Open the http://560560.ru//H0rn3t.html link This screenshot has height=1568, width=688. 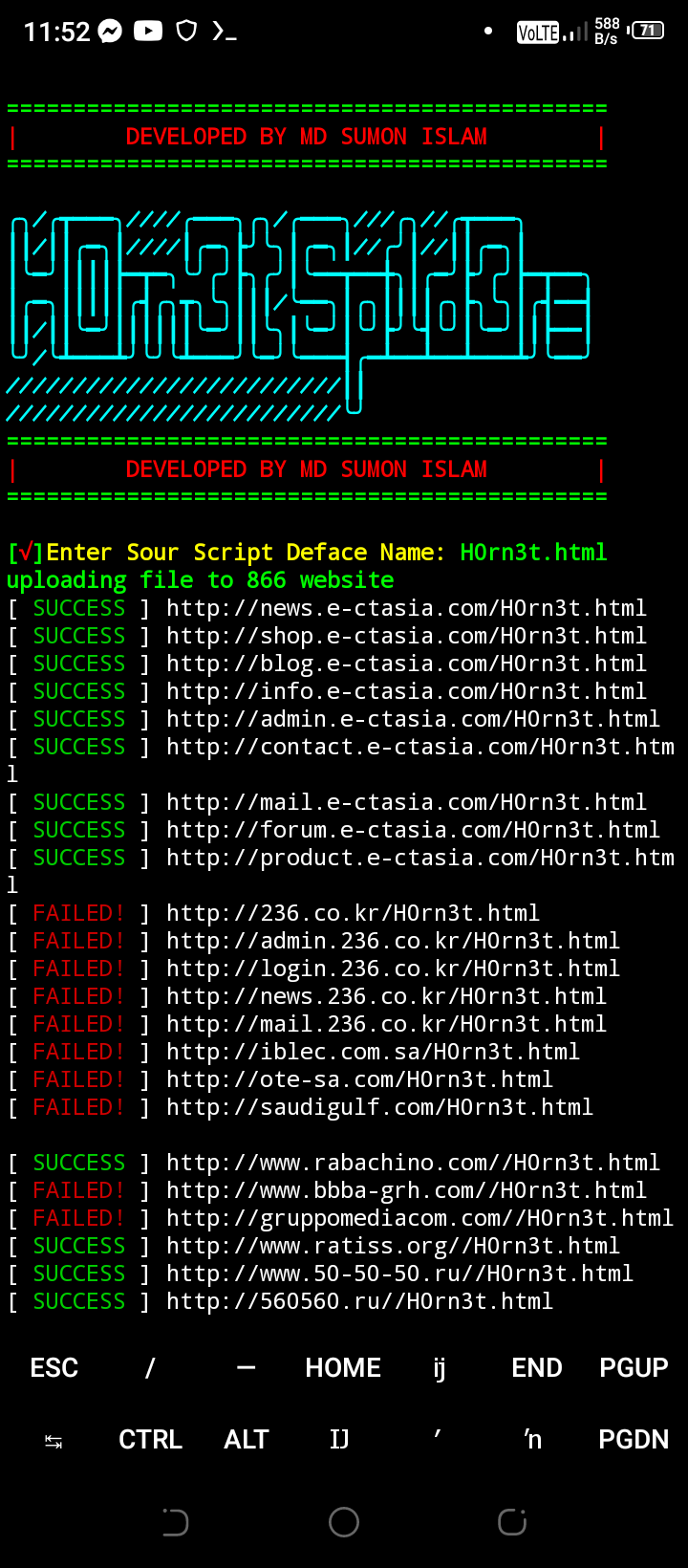359,1300
